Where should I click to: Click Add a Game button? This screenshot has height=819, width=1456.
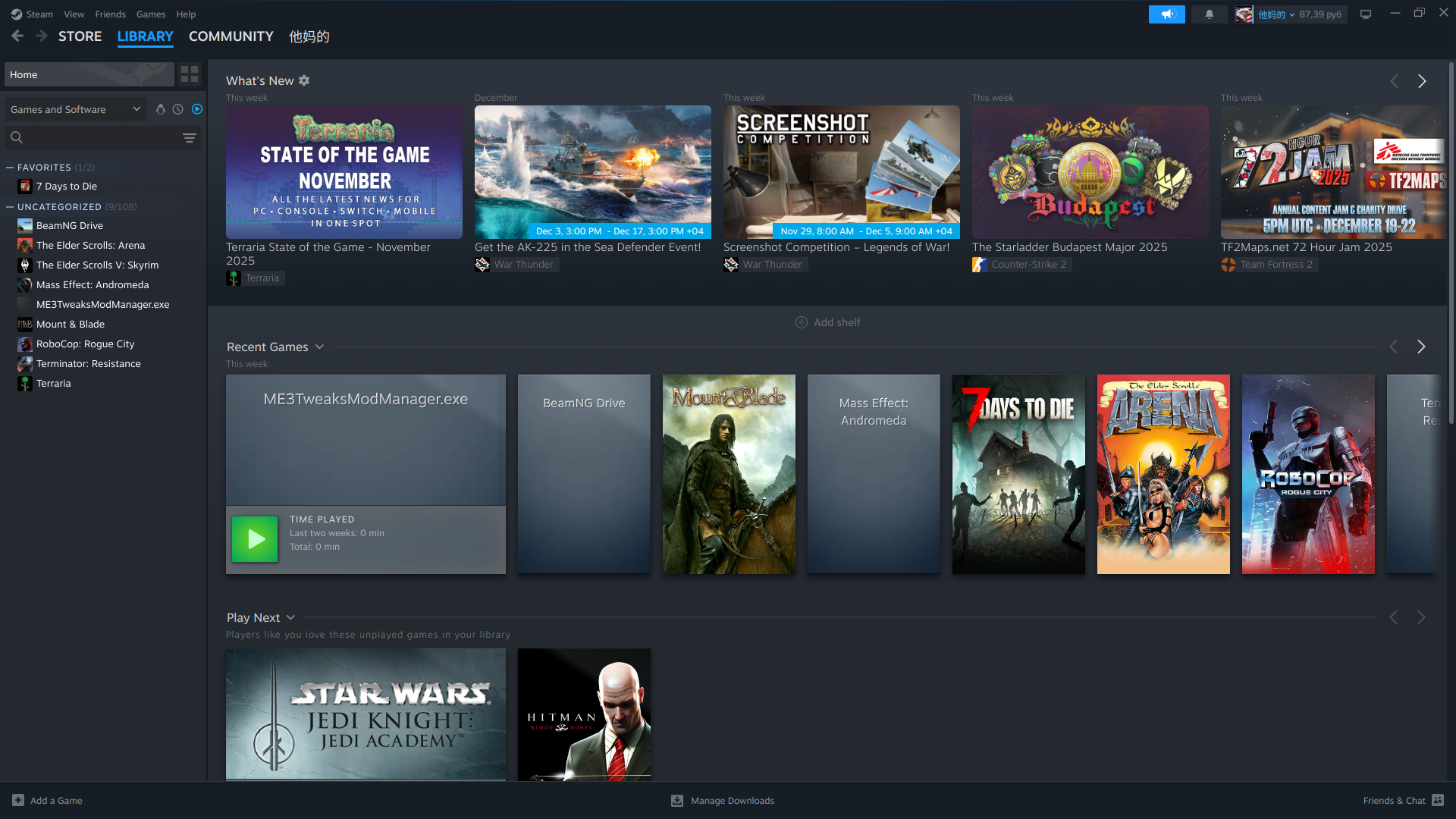[47, 800]
